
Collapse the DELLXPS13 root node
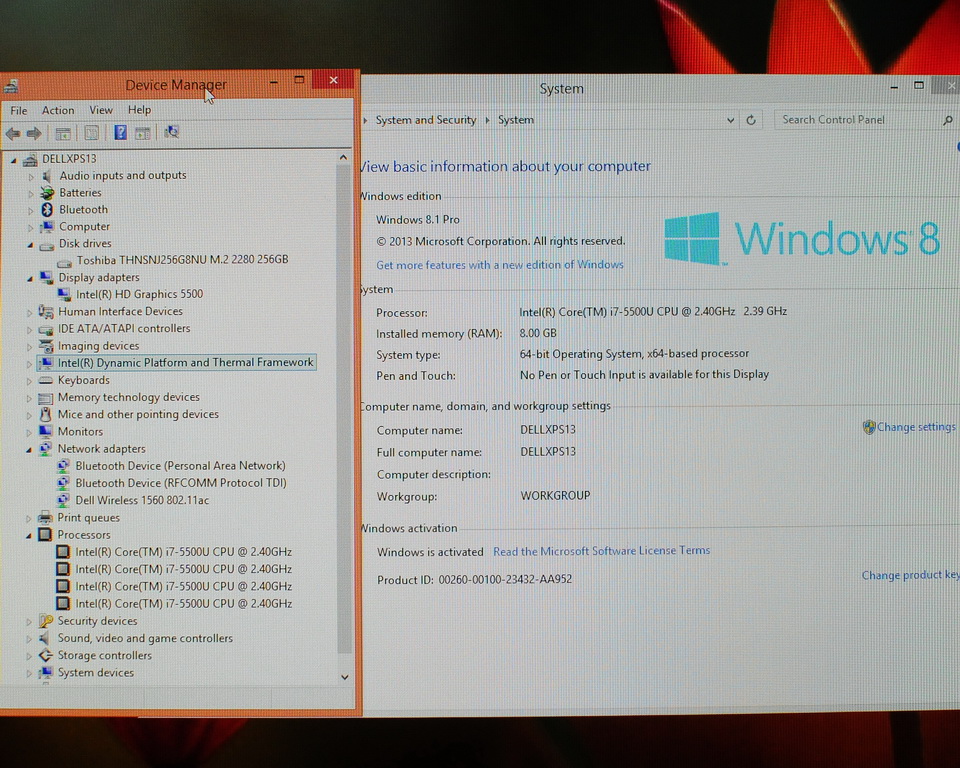[x=13, y=160]
